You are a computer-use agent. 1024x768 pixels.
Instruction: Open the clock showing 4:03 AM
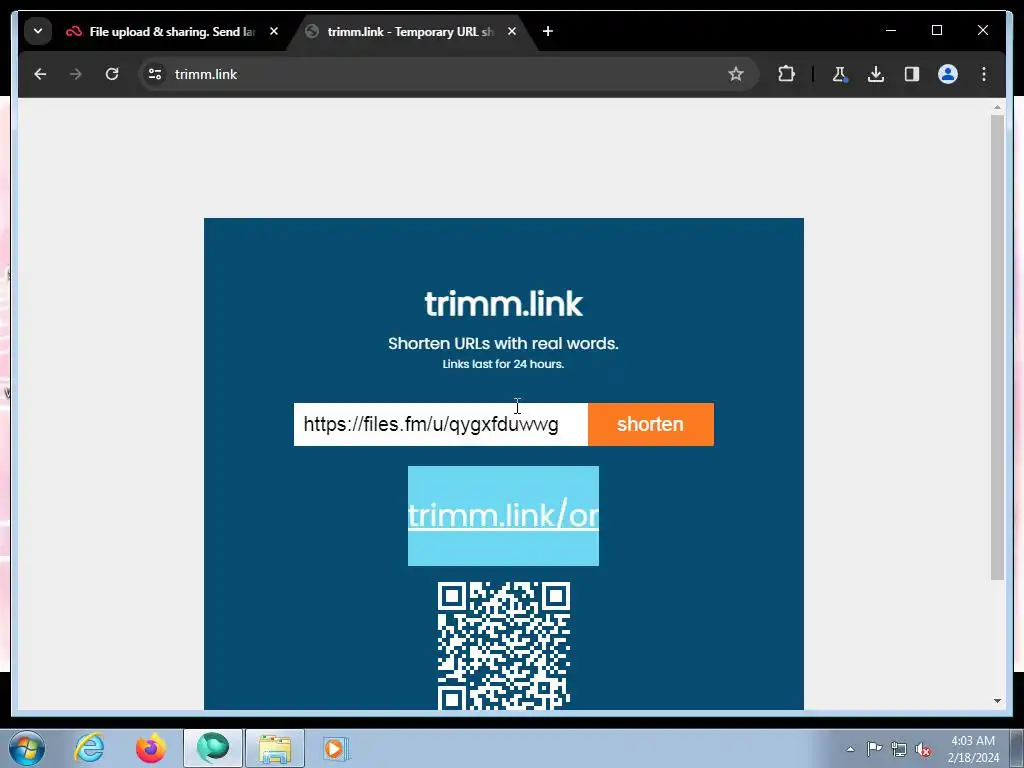click(x=973, y=749)
